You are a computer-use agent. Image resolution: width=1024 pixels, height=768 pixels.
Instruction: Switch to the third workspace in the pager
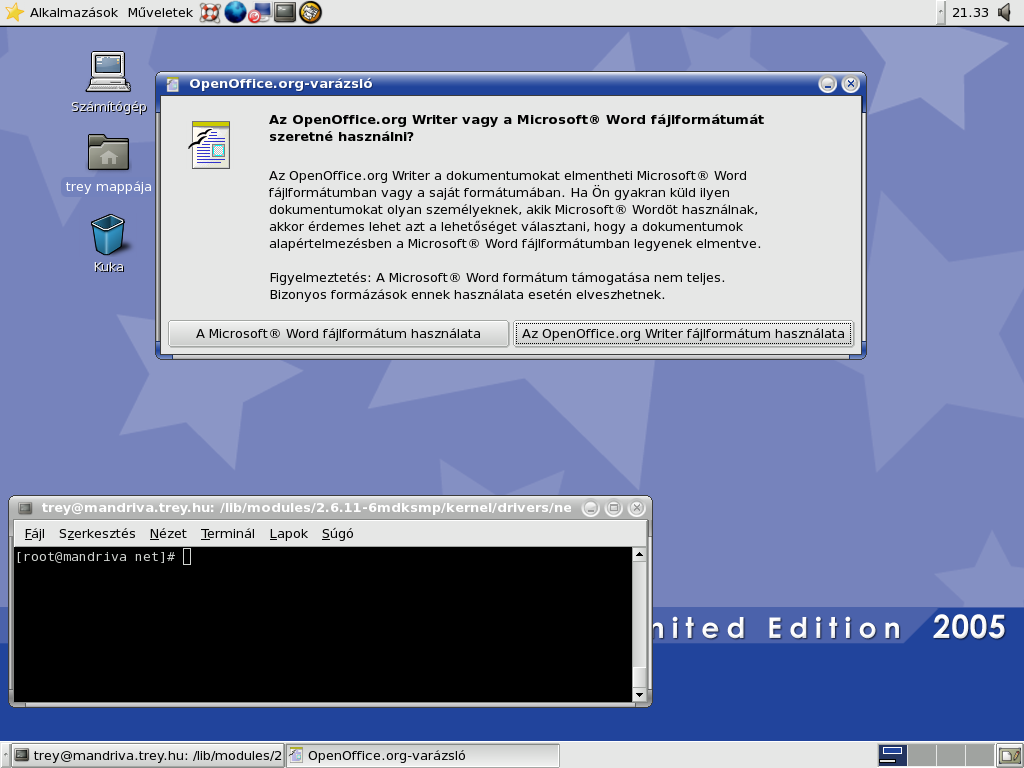(951, 756)
